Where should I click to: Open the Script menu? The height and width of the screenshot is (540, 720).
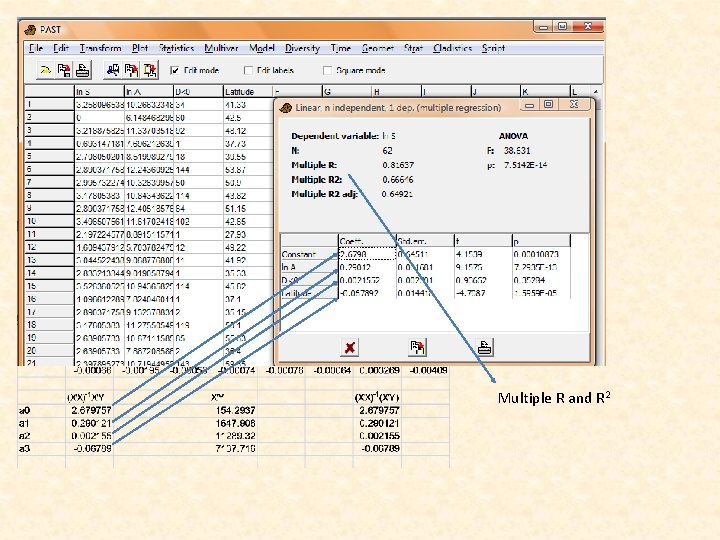(493, 48)
